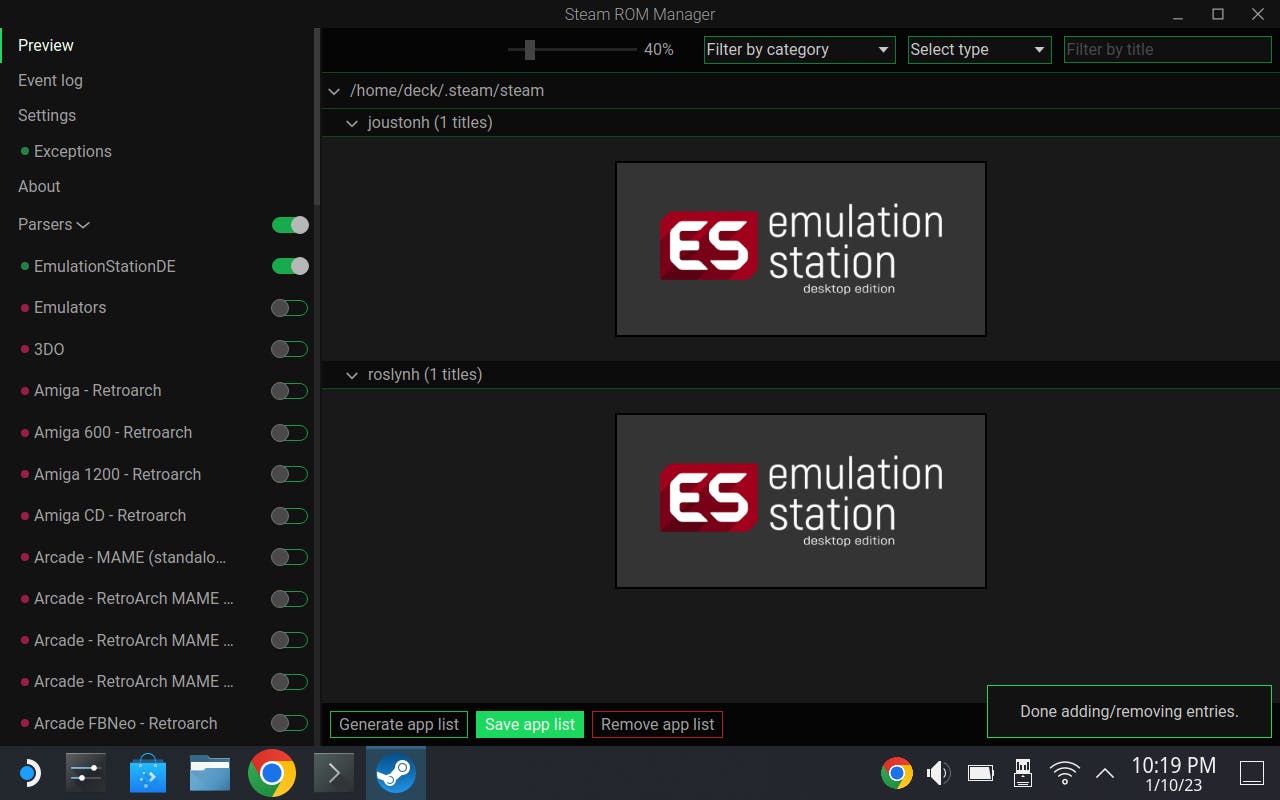Select the Amiga 1200 - Retroarch label

(118, 474)
